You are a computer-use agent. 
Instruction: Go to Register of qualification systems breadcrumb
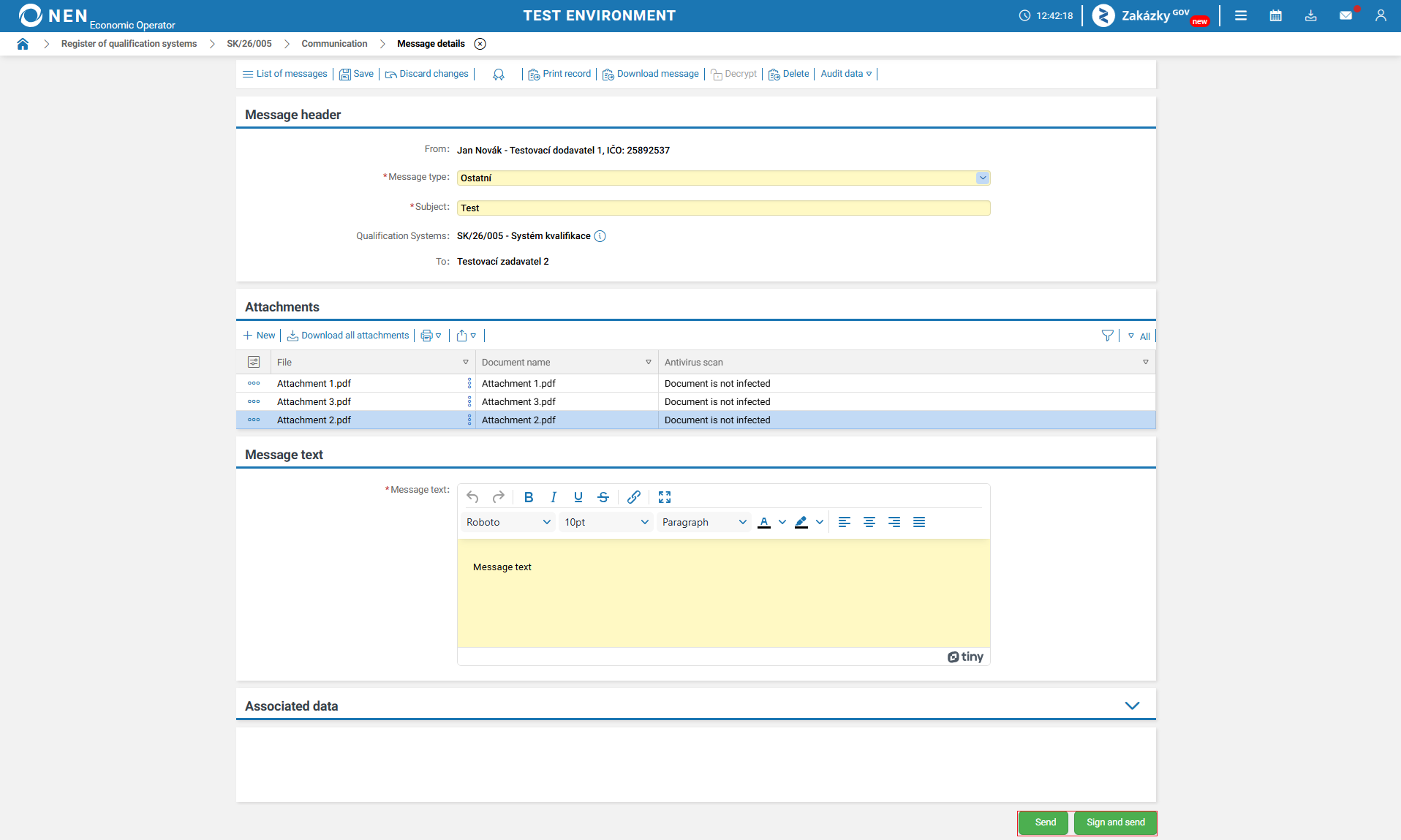pos(129,44)
